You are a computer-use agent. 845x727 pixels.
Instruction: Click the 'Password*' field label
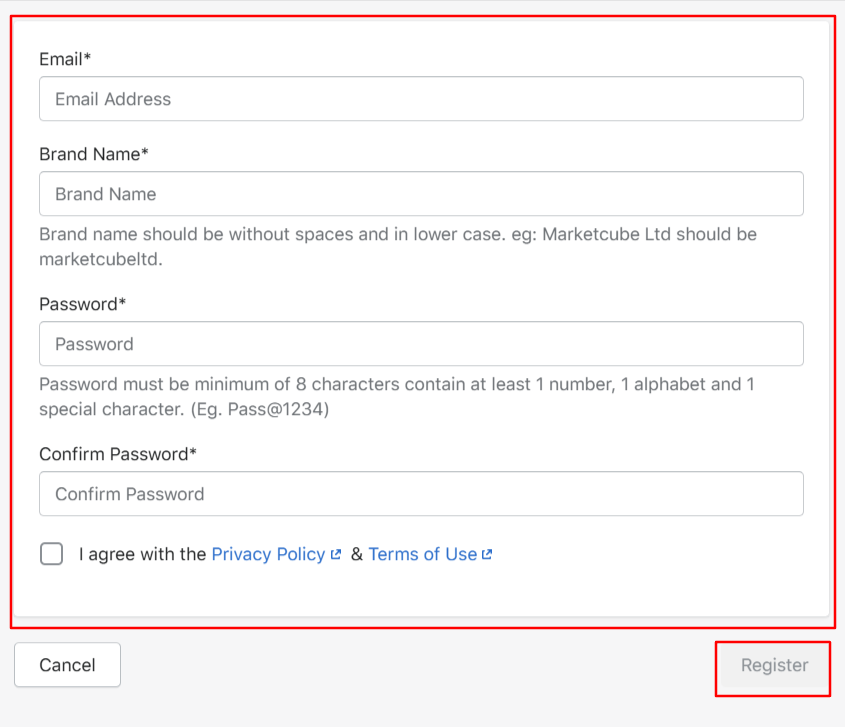tap(82, 304)
